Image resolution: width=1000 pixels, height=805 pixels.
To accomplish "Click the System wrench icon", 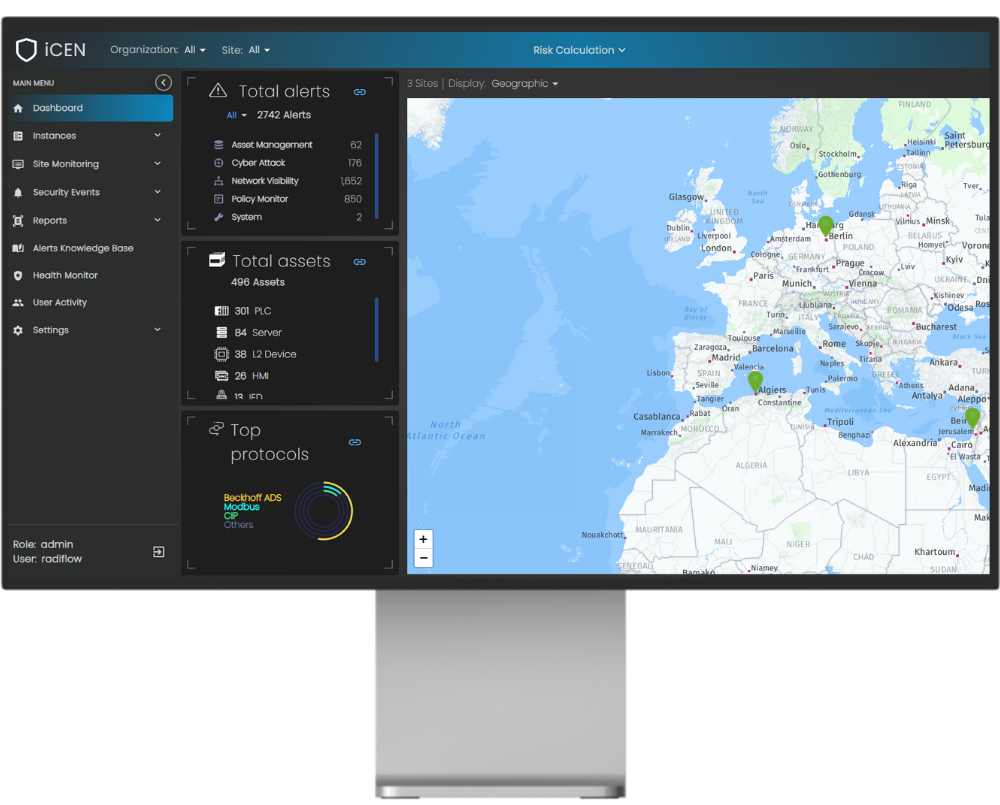I will (x=219, y=217).
